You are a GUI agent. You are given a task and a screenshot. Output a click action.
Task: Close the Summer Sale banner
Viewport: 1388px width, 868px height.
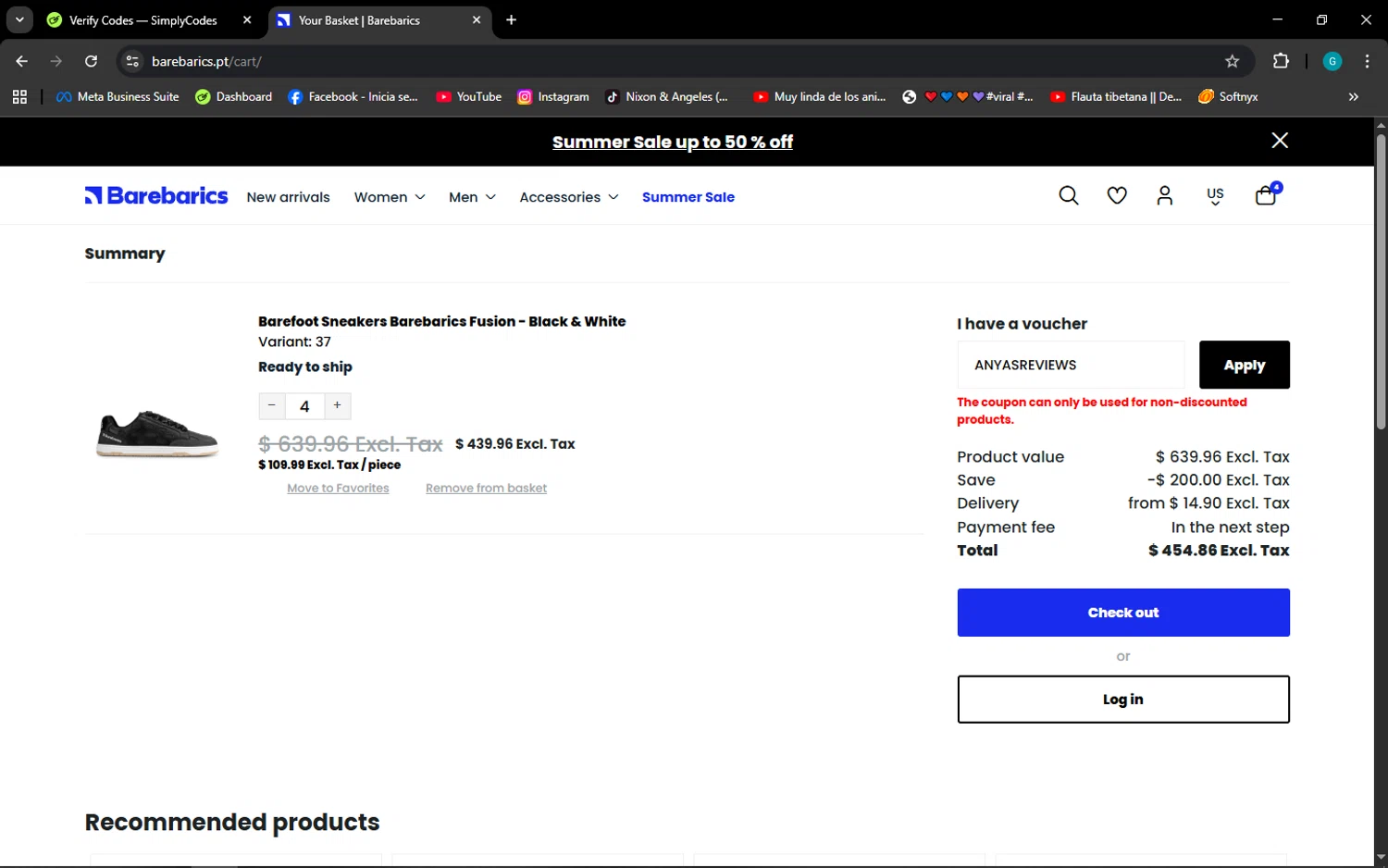[1280, 141]
